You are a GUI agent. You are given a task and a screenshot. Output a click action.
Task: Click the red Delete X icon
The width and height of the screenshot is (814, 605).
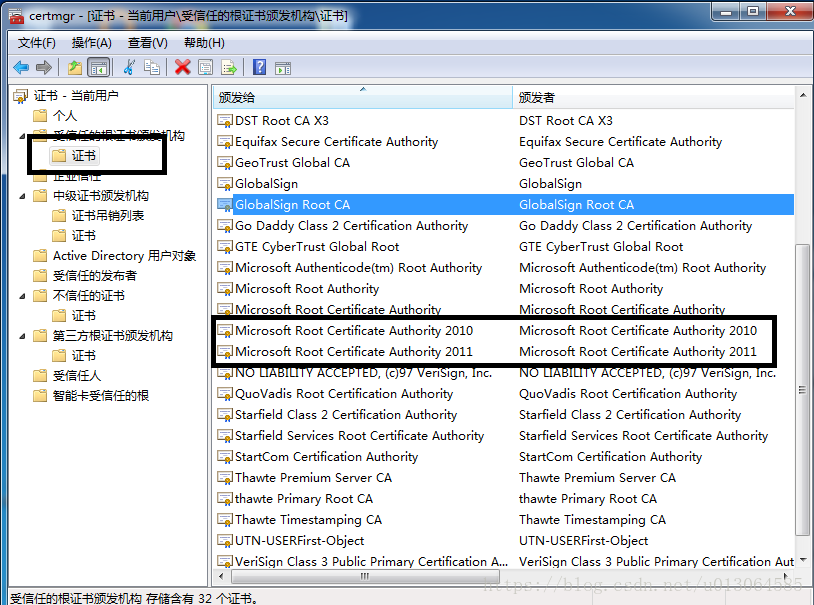pyautogui.click(x=183, y=67)
